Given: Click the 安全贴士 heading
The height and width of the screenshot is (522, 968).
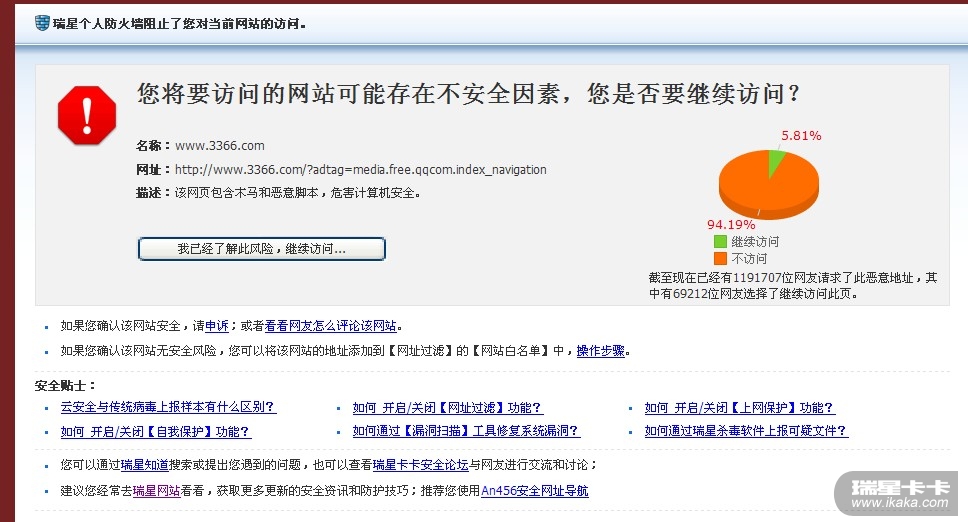Looking at the screenshot, I should (x=64, y=386).
